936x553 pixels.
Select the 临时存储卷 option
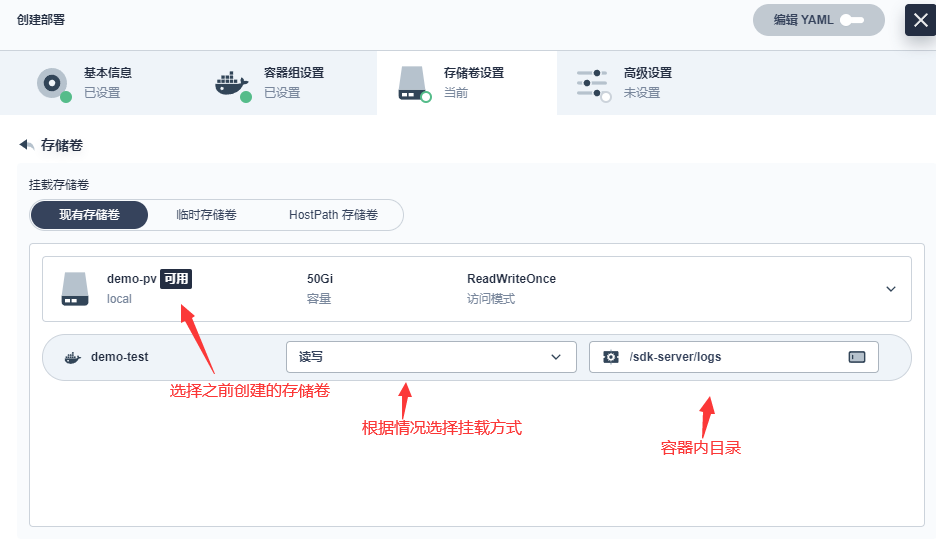206,215
